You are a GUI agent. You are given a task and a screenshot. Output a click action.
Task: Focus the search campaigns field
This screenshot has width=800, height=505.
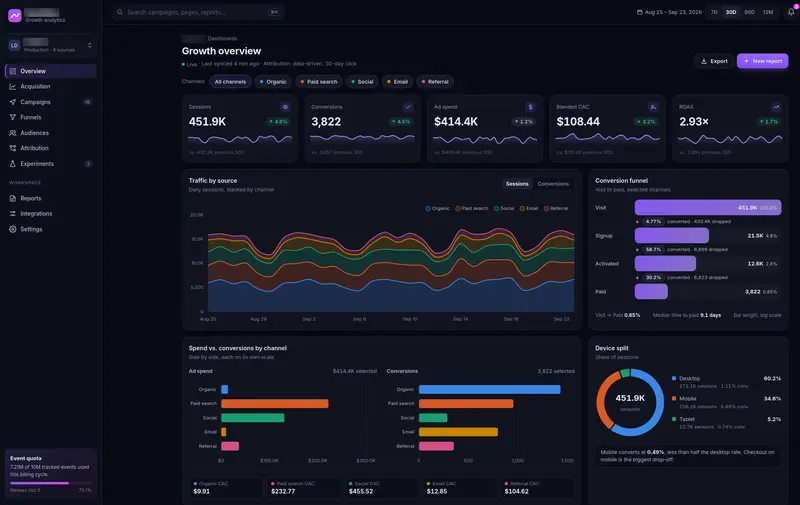198,12
